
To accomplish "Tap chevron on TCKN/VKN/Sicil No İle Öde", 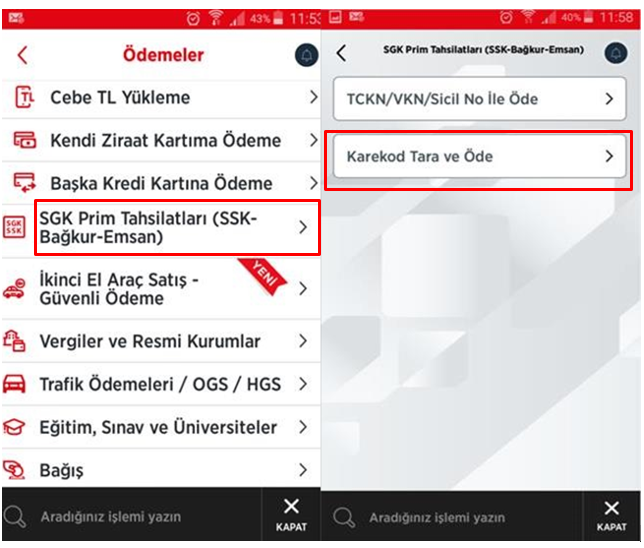I will [610, 99].
